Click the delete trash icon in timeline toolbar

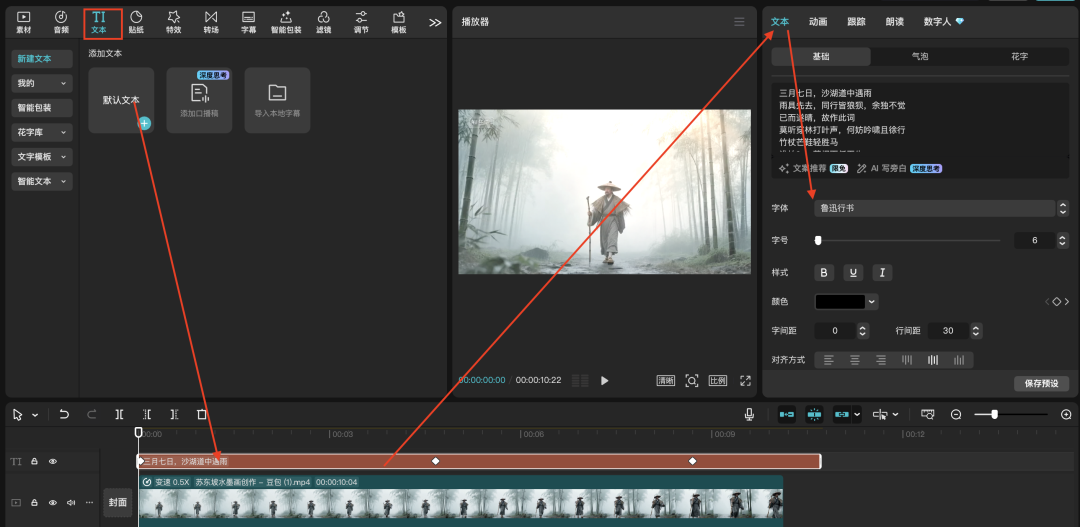point(201,414)
